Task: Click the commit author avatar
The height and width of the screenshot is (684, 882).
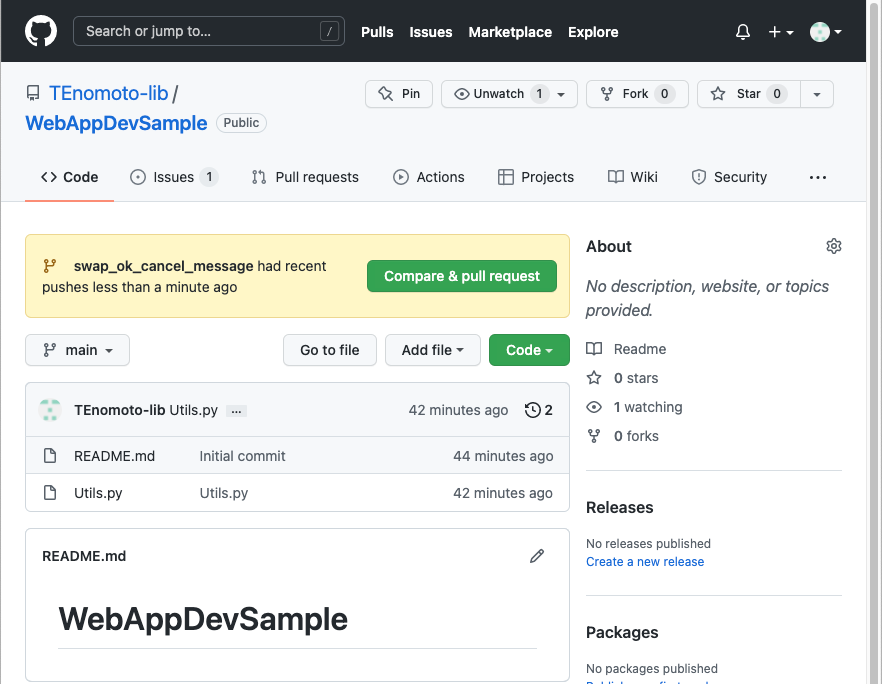Action: coord(50,410)
